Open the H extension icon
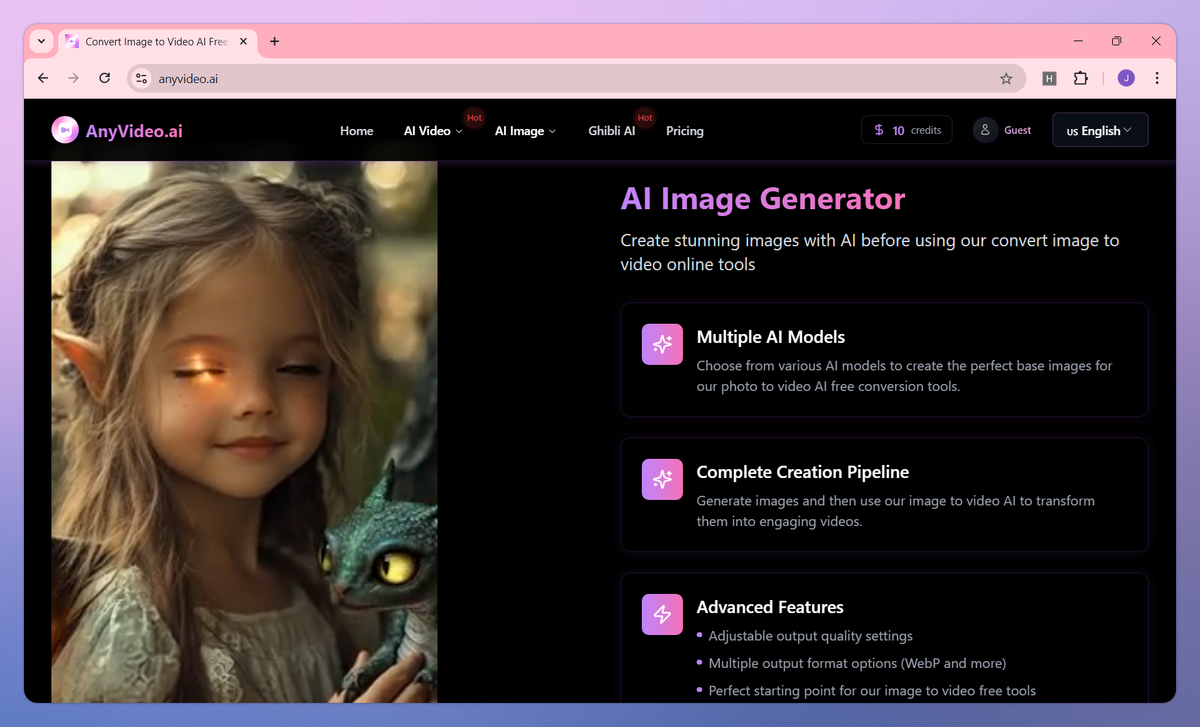Viewport: 1200px width, 727px height. click(1049, 78)
